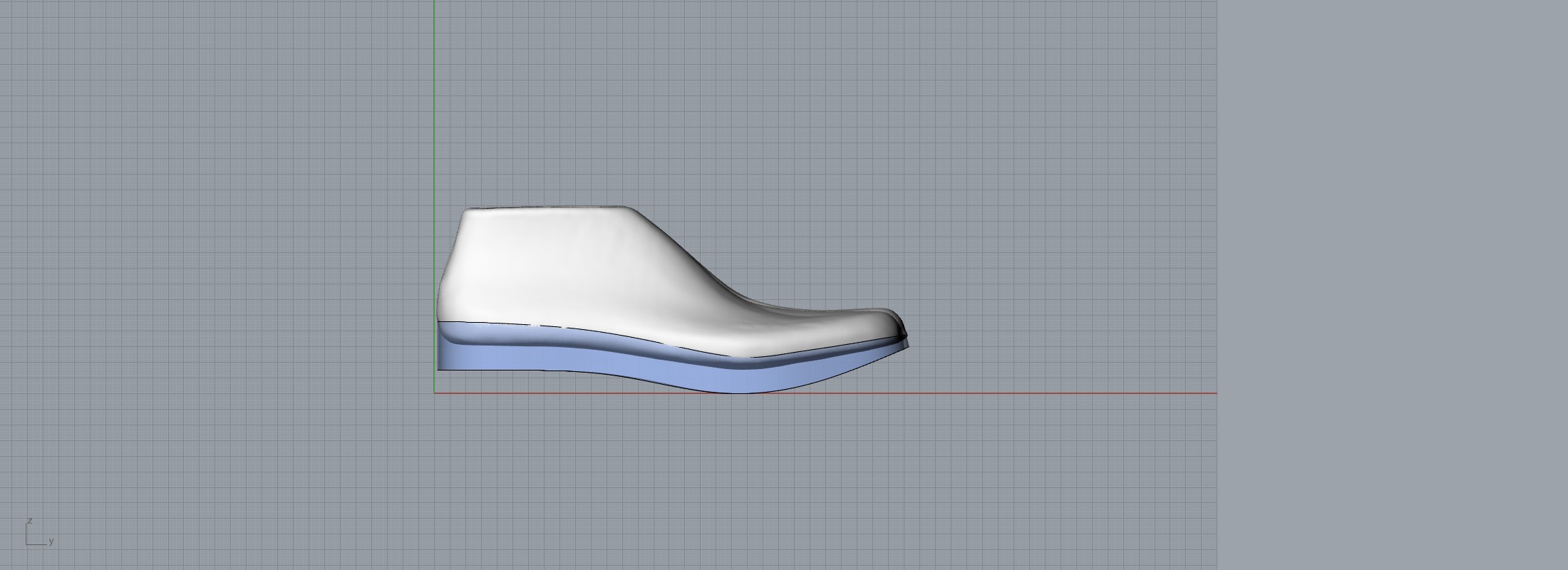Click empty grid below the red axis
The image size is (1568, 570).
tap(713, 484)
